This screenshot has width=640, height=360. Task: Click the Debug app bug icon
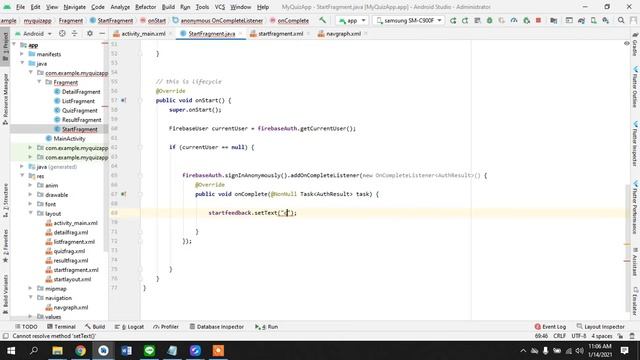[489, 20]
